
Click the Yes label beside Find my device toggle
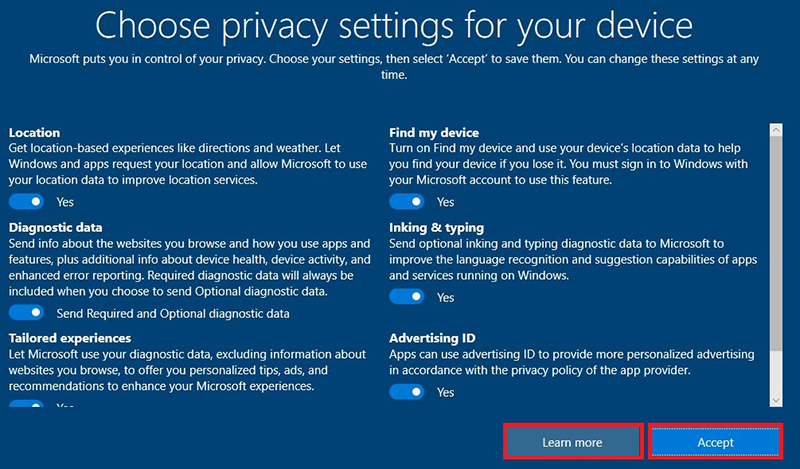(x=445, y=202)
